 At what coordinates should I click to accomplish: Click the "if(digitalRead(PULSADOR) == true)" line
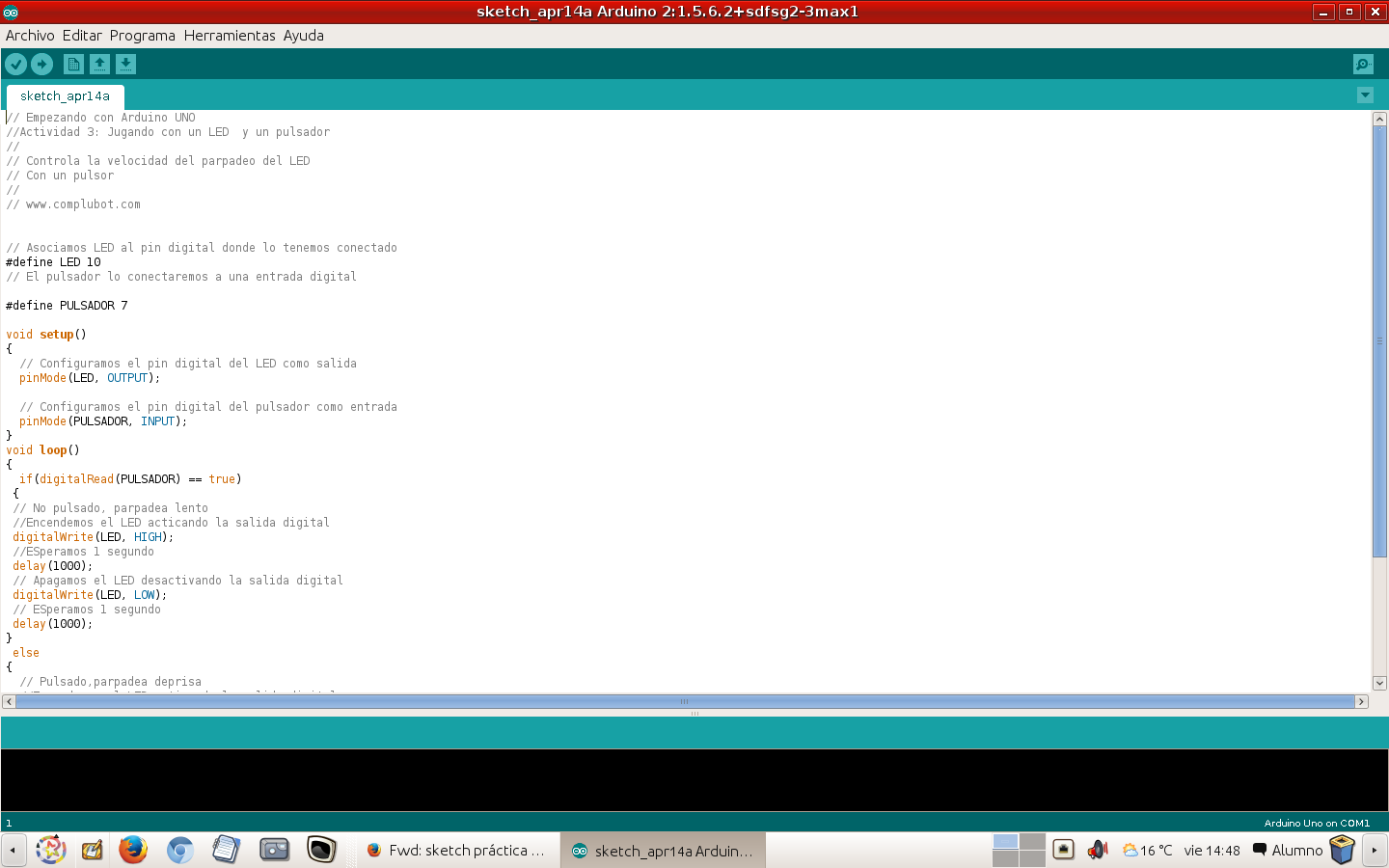click(x=130, y=479)
